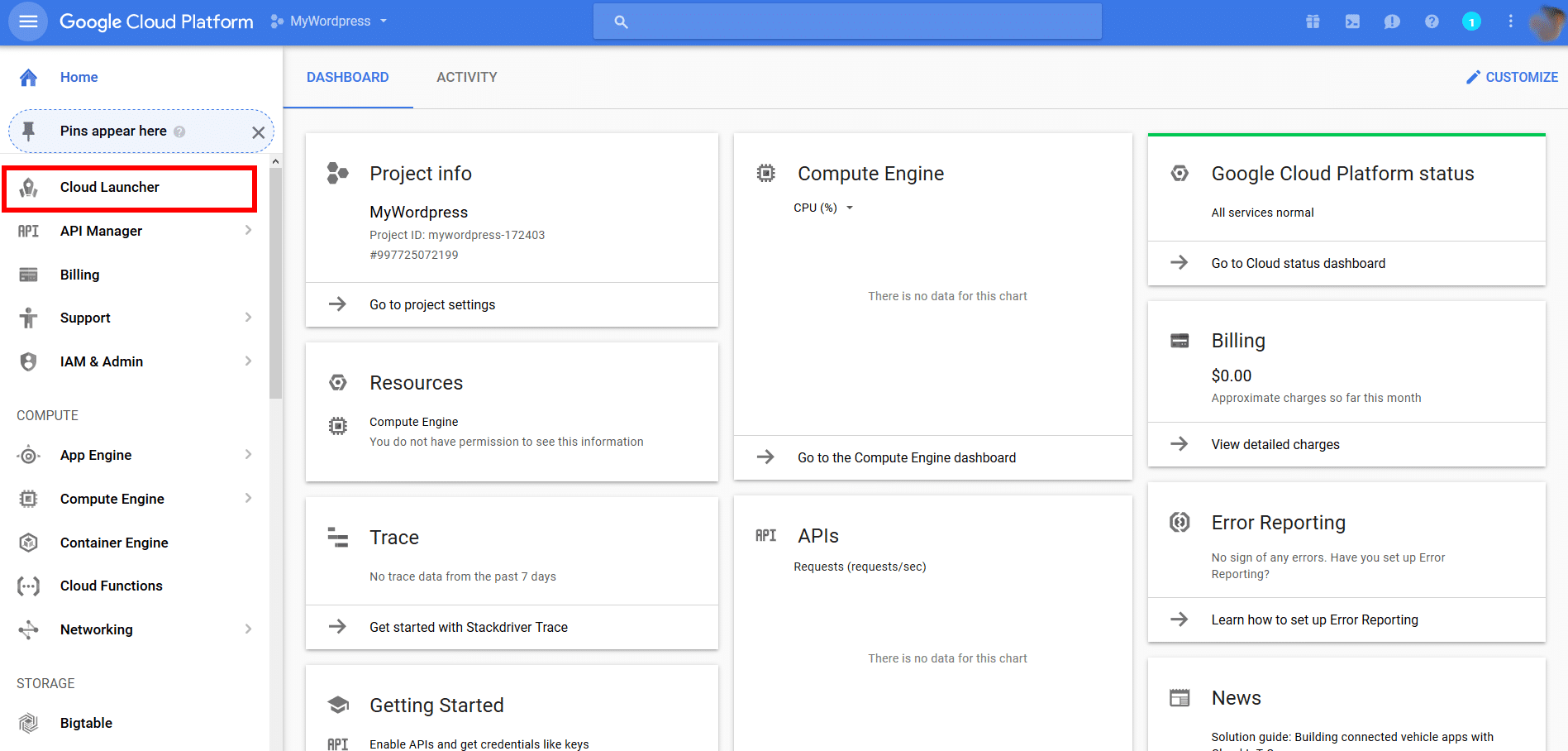
Task: Open the MyWordpress project selector dropdown
Action: tap(329, 22)
